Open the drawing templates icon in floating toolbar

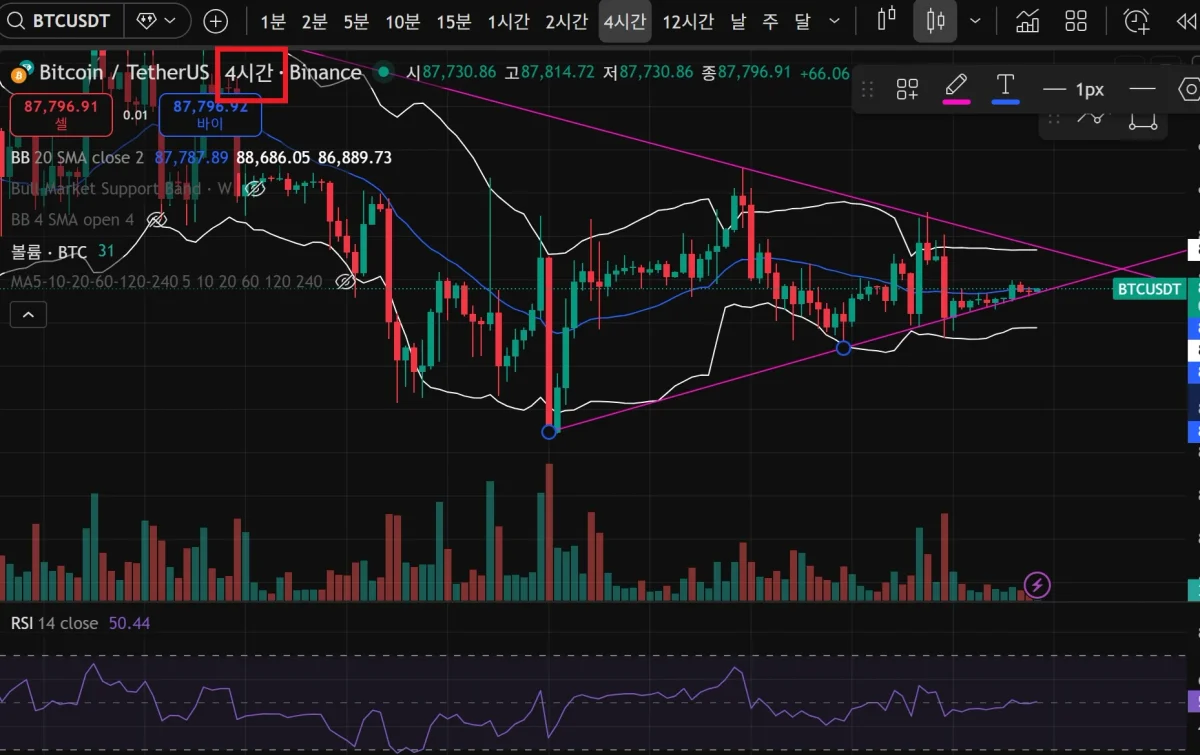point(907,90)
